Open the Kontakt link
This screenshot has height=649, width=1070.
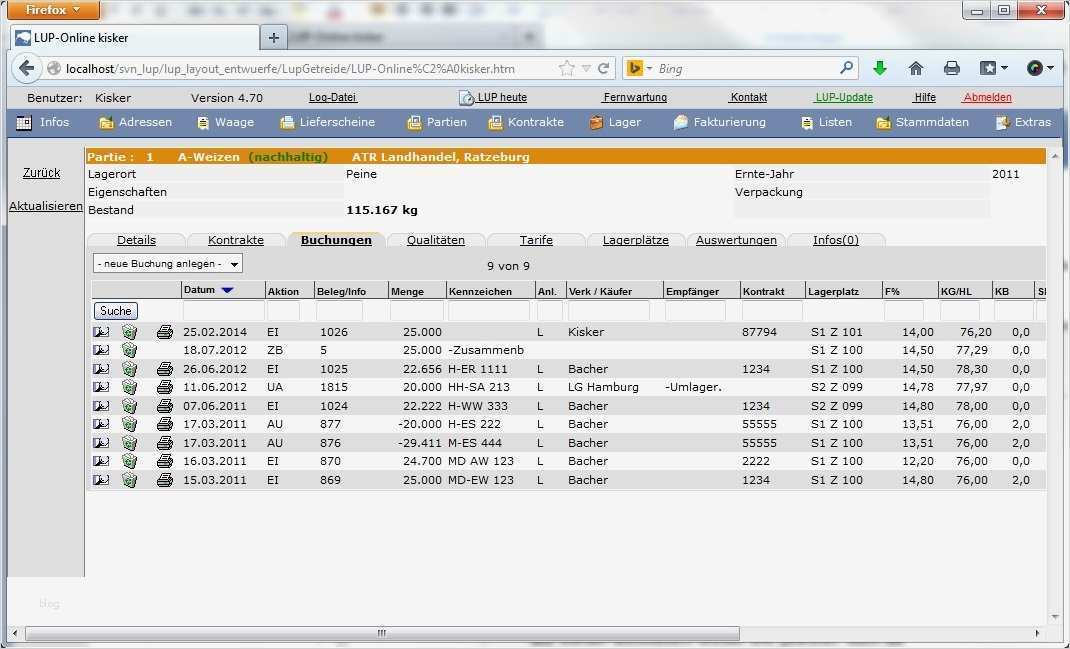point(749,98)
